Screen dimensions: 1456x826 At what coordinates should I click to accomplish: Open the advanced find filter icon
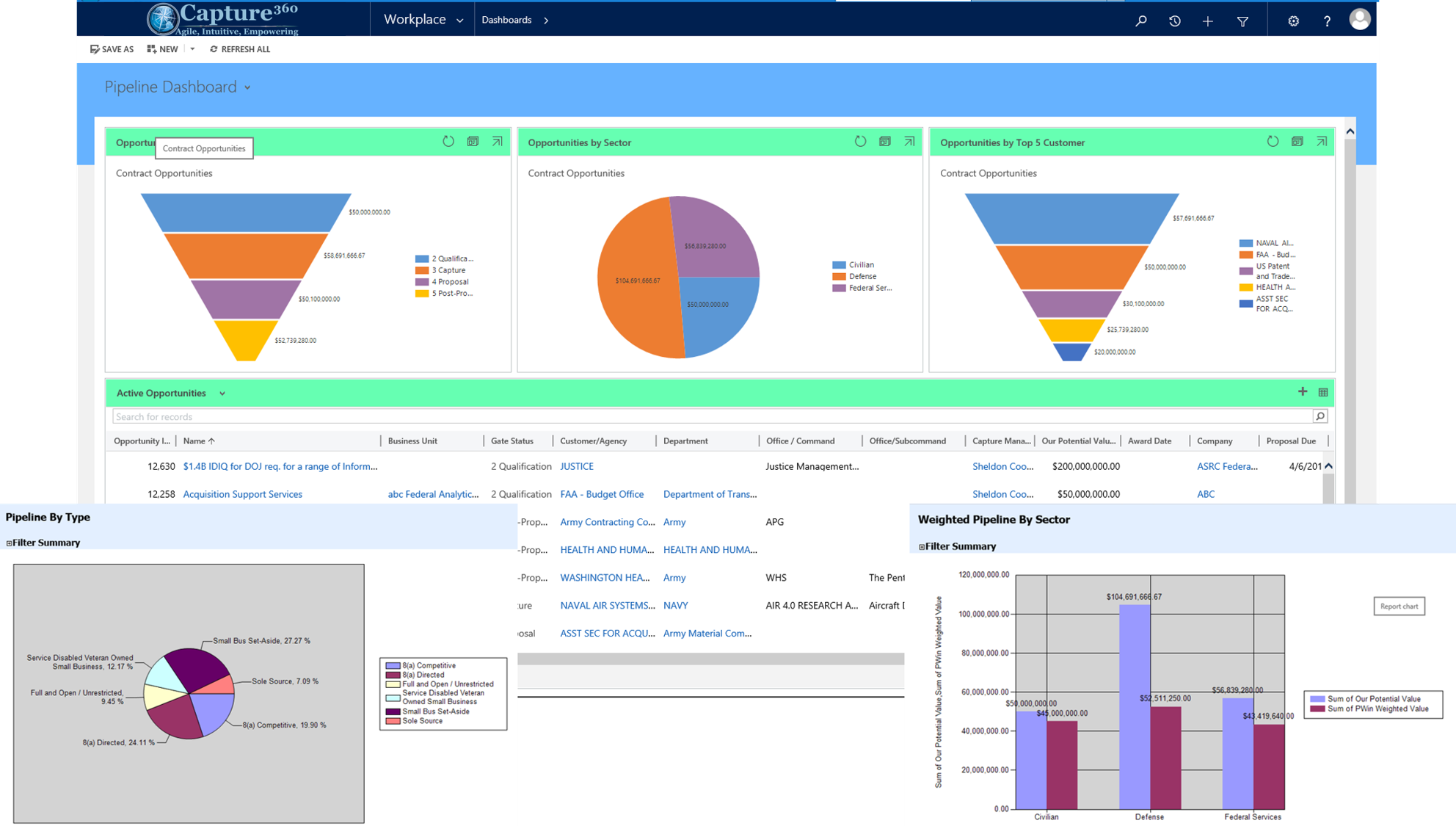pos(1242,21)
